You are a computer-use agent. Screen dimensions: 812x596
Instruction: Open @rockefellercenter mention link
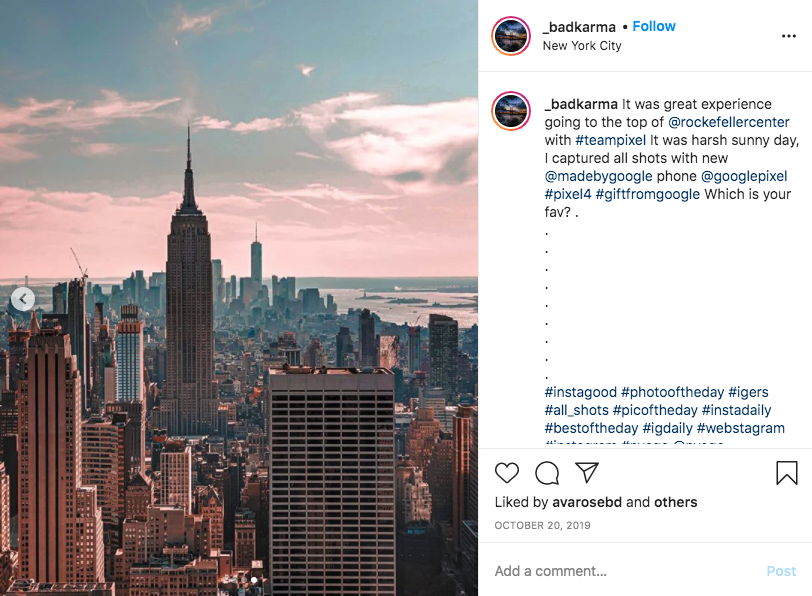click(729, 122)
